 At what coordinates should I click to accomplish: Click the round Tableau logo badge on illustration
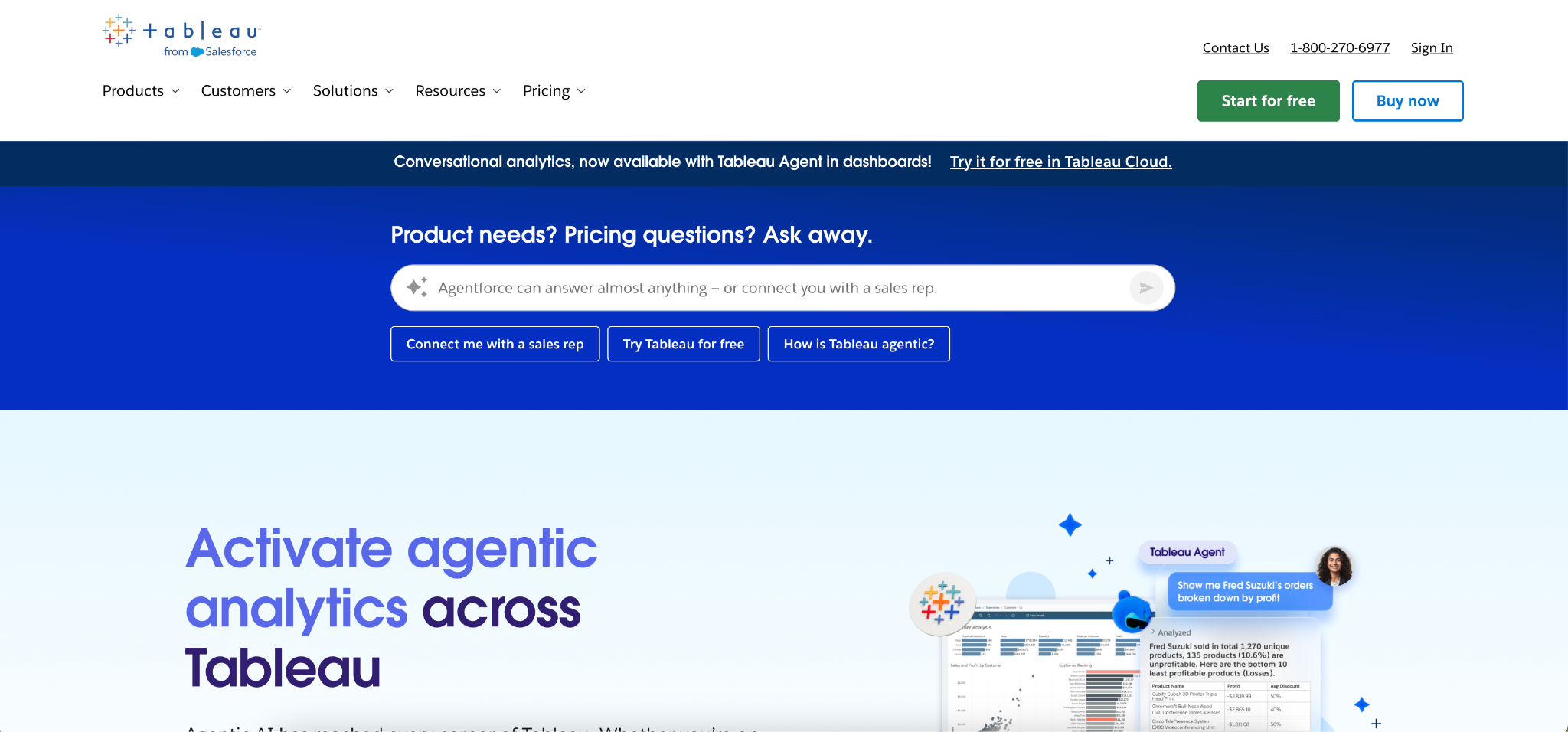942,603
